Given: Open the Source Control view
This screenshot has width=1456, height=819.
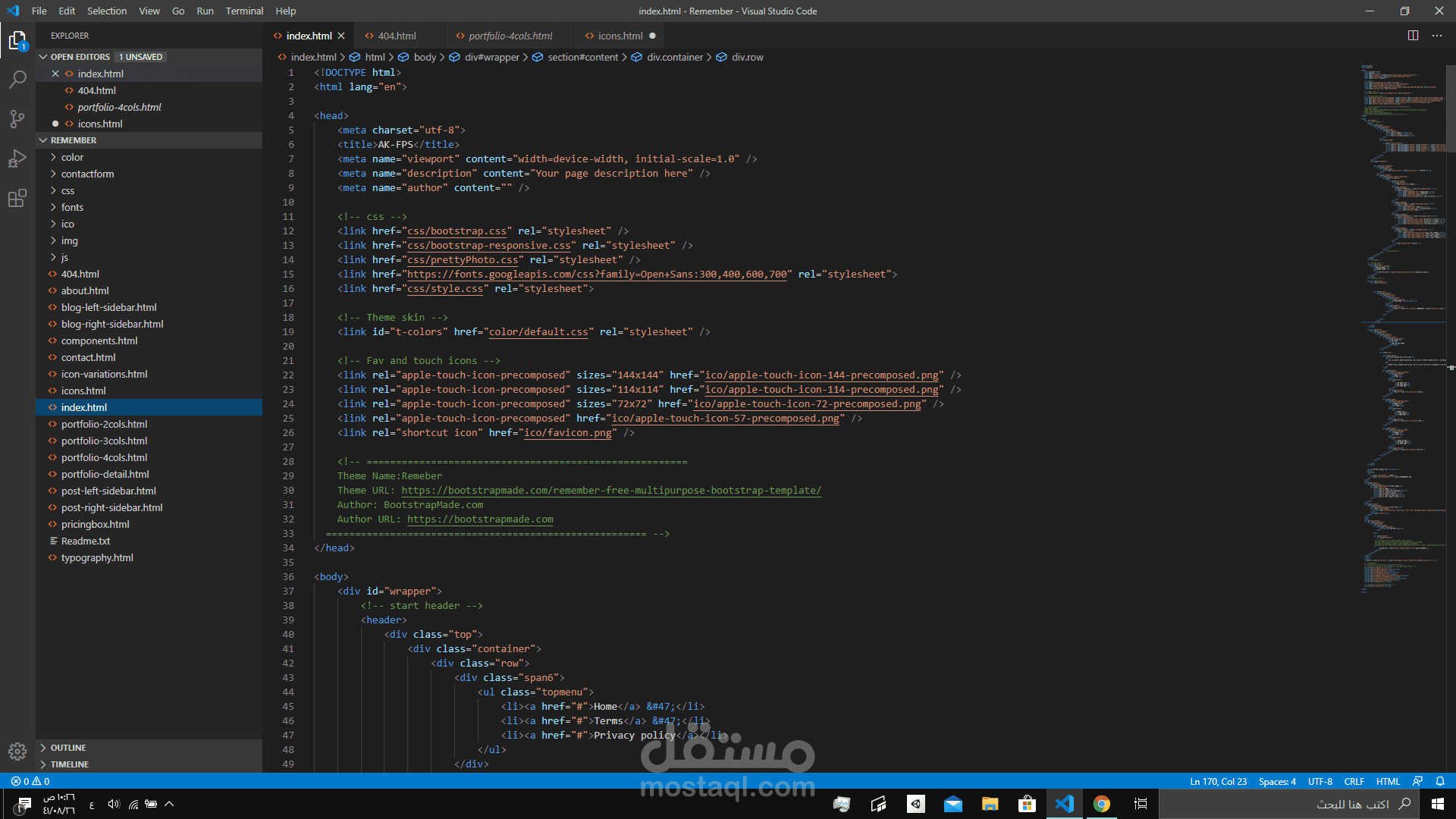Looking at the screenshot, I should pyautogui.click(x=17, y=118).
